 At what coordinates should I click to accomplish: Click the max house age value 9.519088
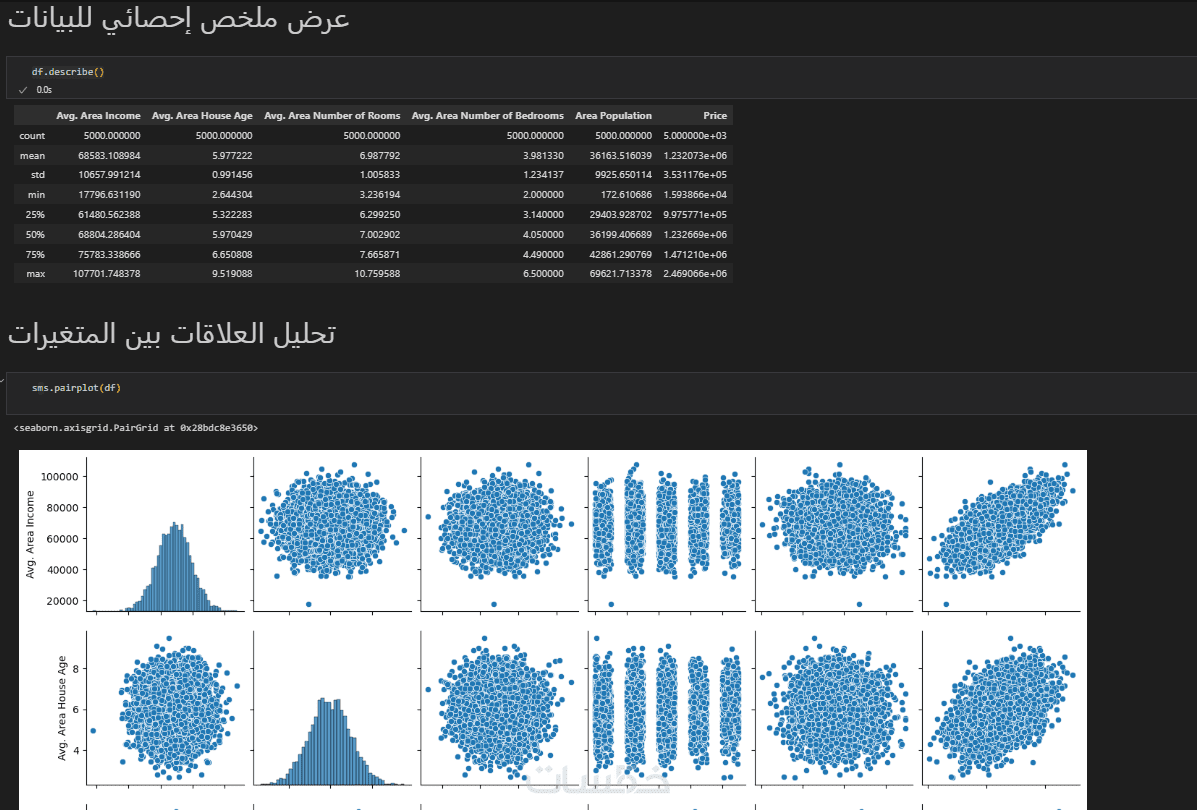232,273
